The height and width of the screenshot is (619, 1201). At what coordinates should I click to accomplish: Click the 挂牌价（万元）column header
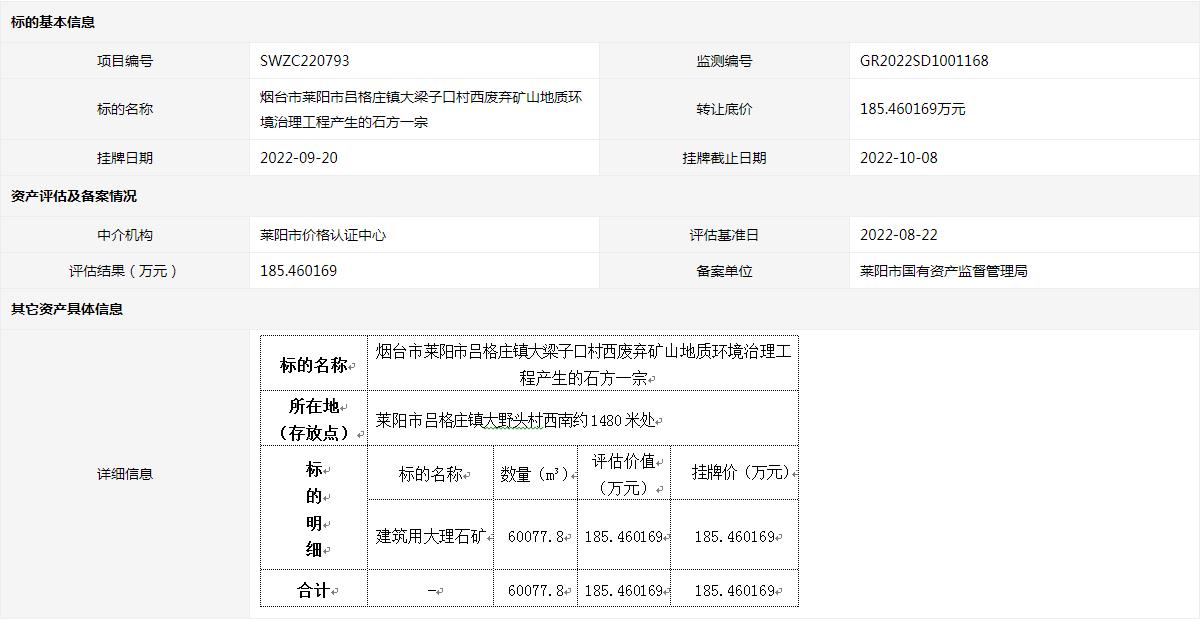(741, 472)
